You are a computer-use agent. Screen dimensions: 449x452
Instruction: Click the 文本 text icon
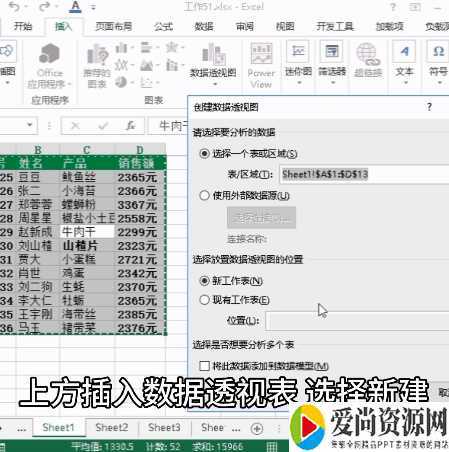404,52
